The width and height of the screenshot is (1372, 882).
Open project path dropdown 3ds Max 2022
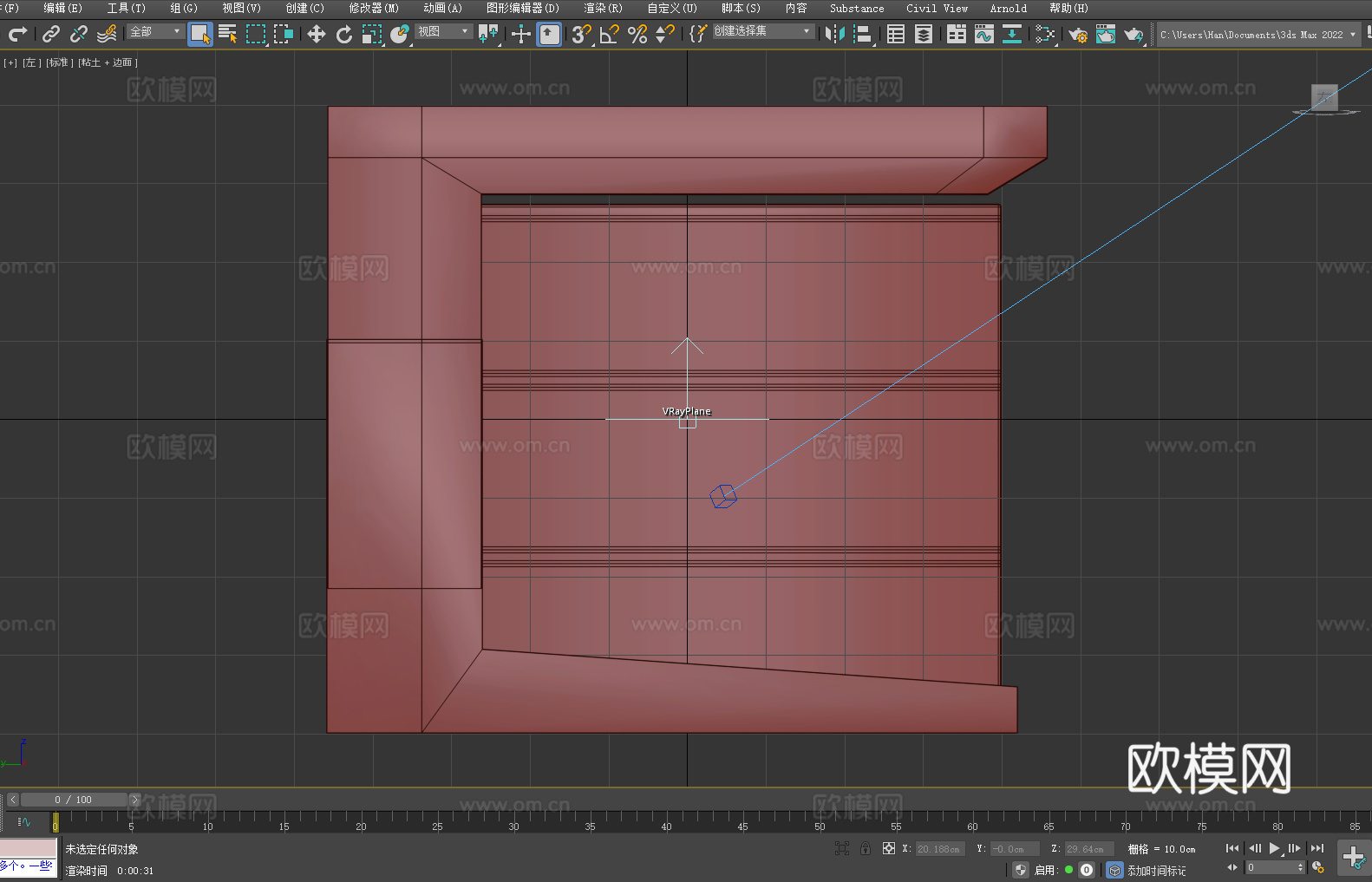[x=1258, y=35]
